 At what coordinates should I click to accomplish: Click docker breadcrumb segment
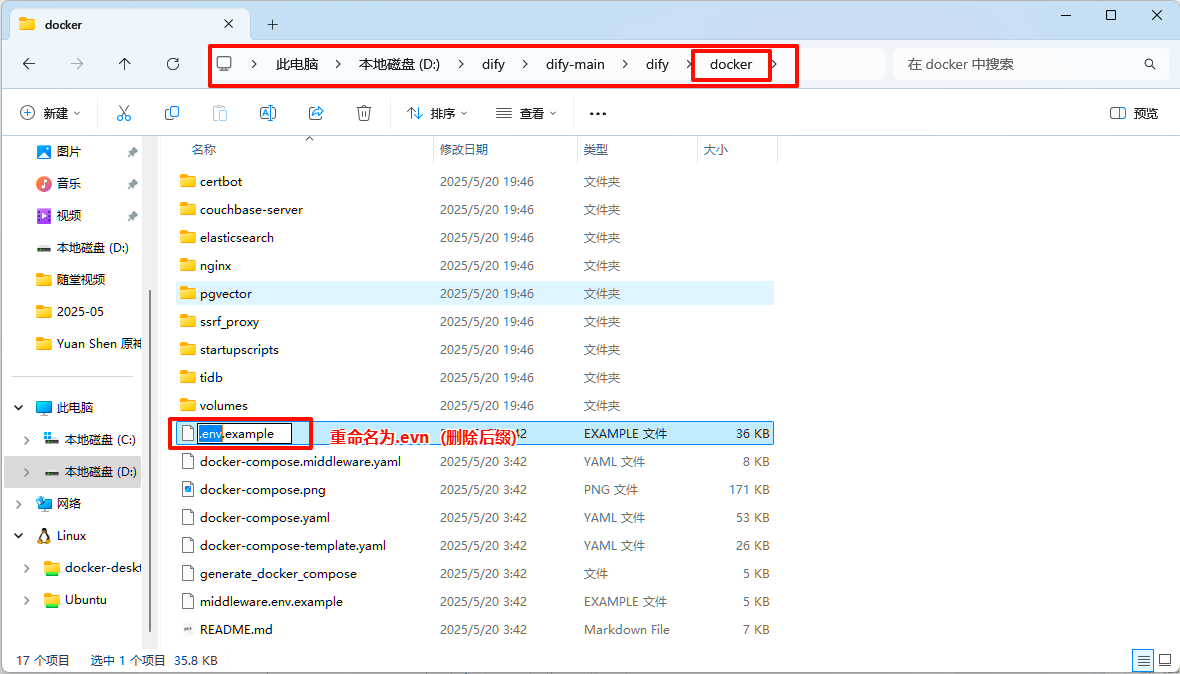[x=731, y=64]
